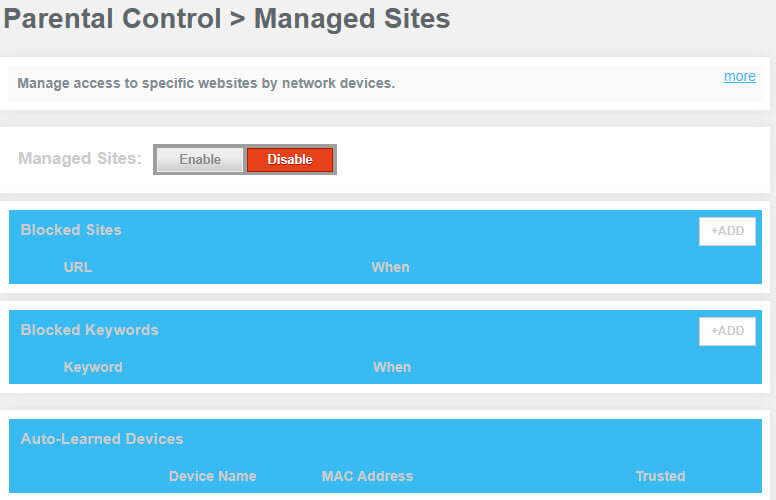Click the Trusted column header
Screen dimensions: 776x500
tap(660, 476)
